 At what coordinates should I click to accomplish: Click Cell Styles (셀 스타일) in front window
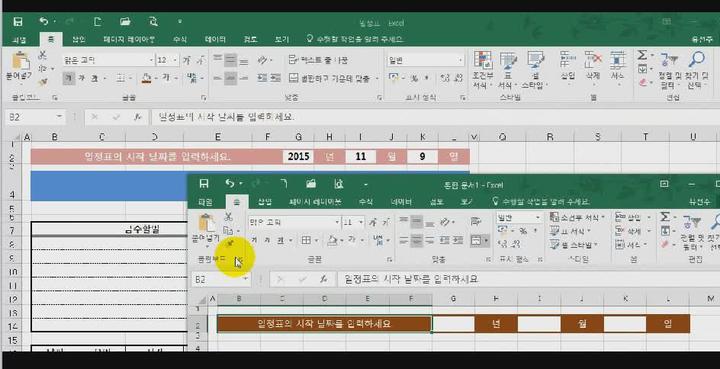(574, 245)
